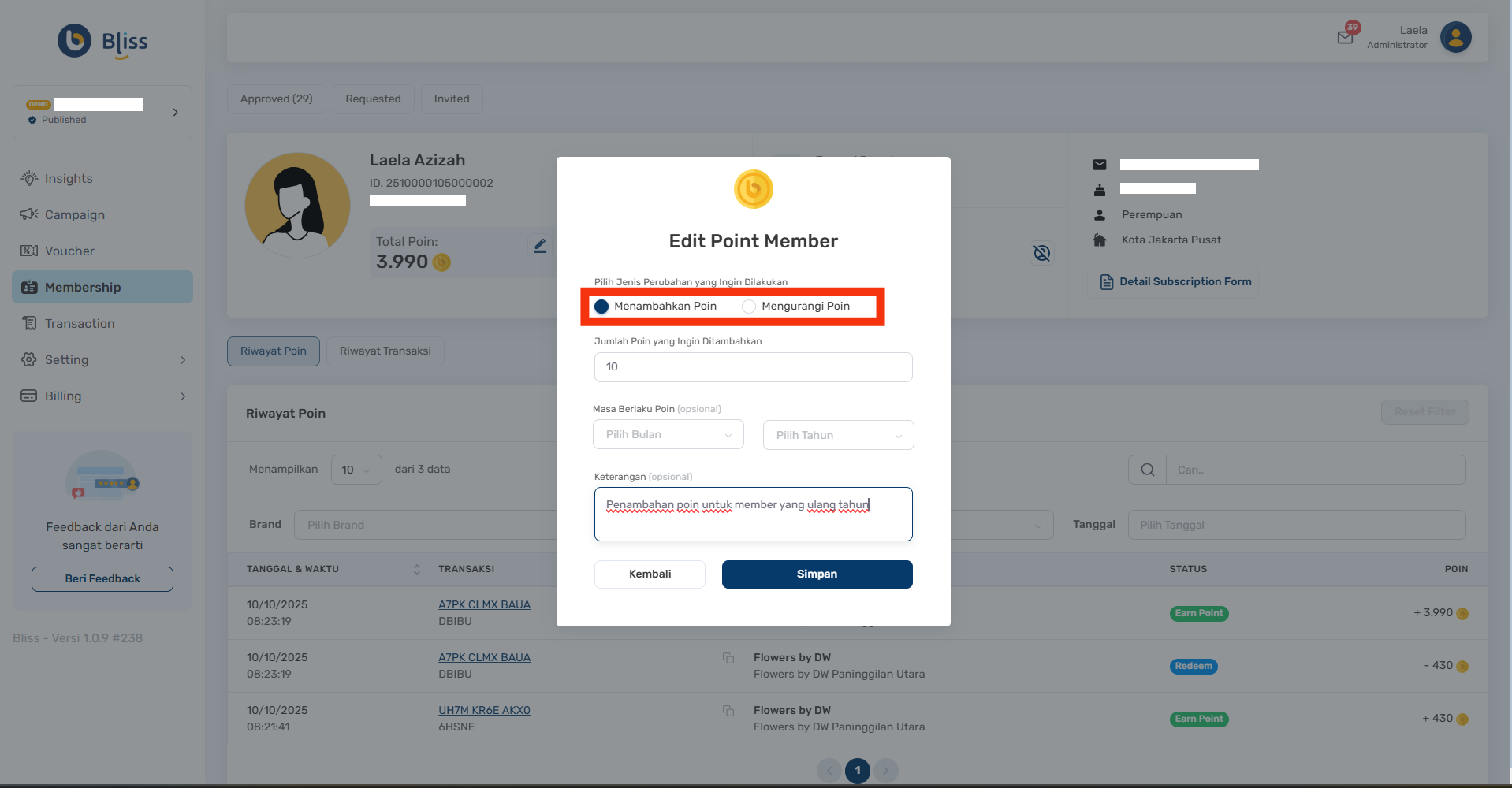Image resolution: width=1512 pixels, height=788 pixels.
Task: Click the Jumlah Poin input field
Action: (753, 367)
